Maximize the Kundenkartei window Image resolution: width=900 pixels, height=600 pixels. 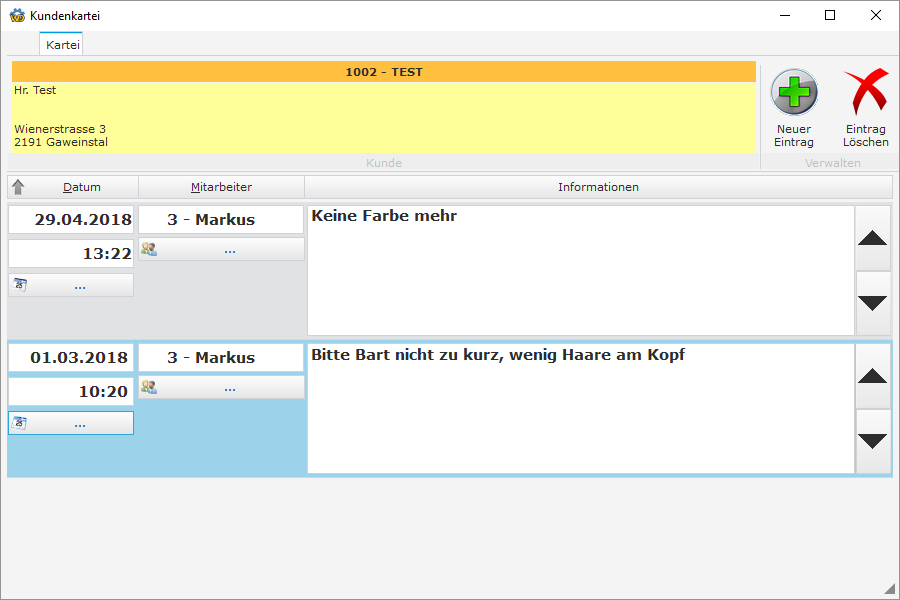point(830,16)
